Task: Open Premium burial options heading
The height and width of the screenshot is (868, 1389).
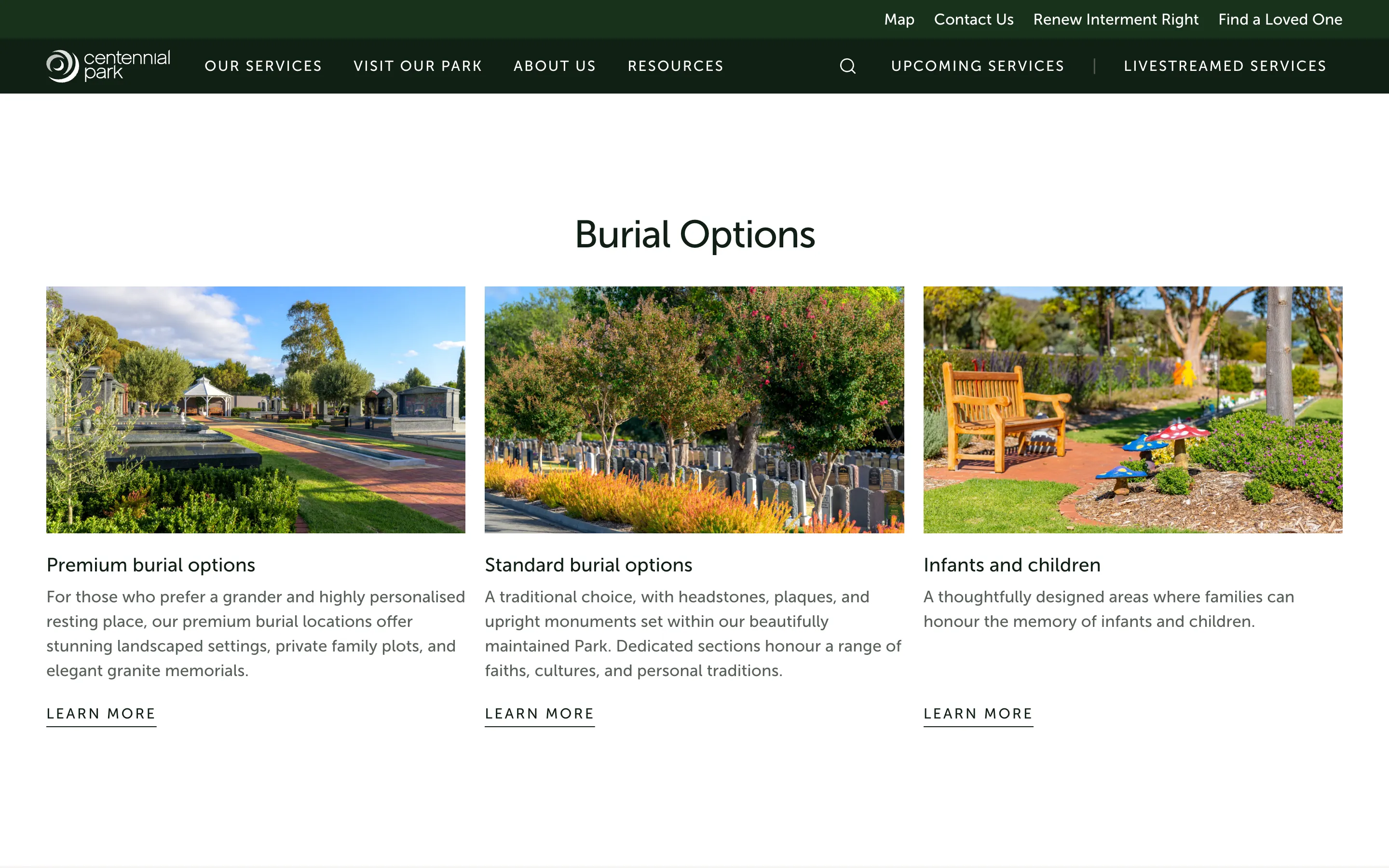Action: click(150, 565)
